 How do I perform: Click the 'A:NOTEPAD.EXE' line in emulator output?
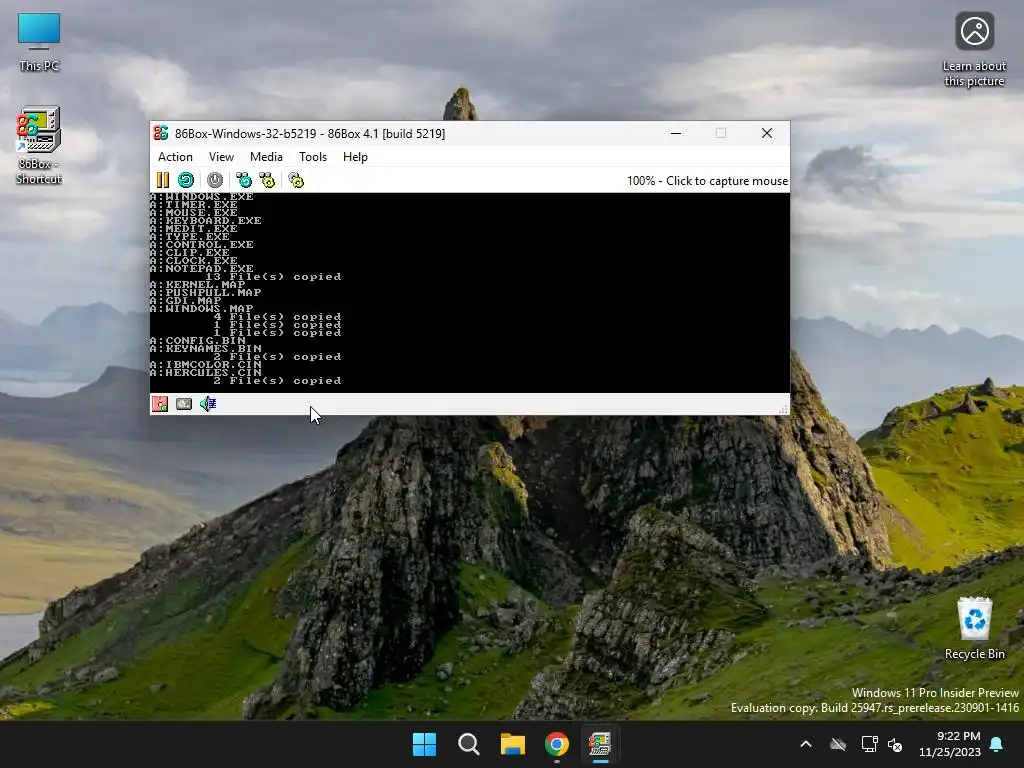202,268
